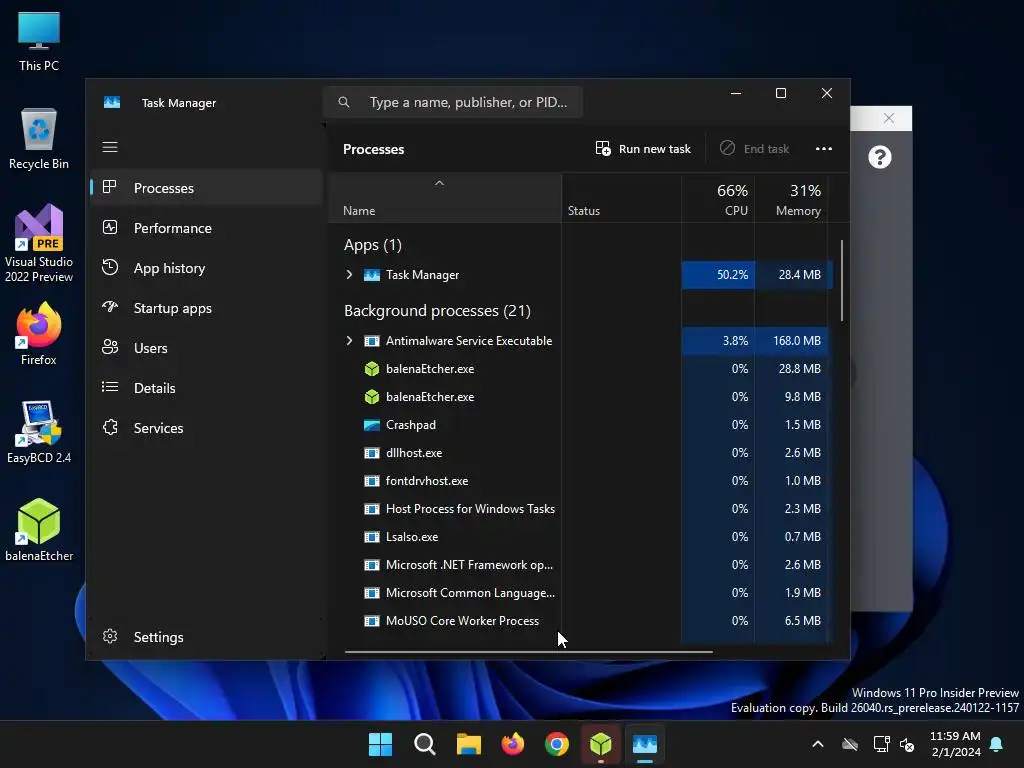Close the background window behind Task Manager
This screenshot has height=768, width=1024.
tap(889, 118)
